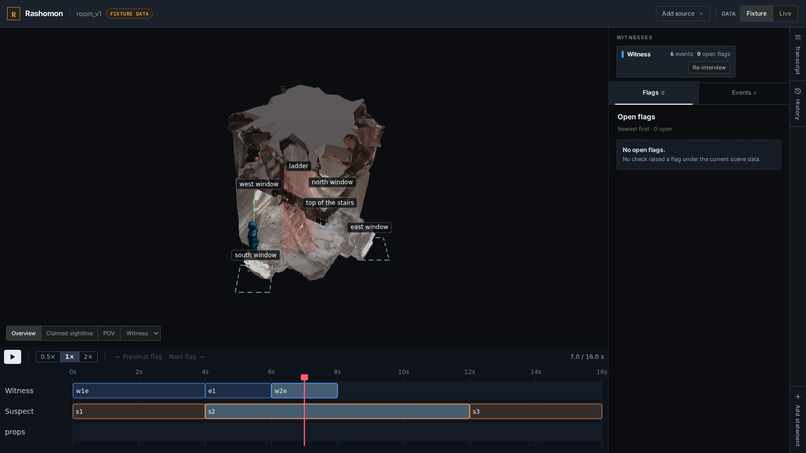Click the Add statement plus icon

(797, 396)
